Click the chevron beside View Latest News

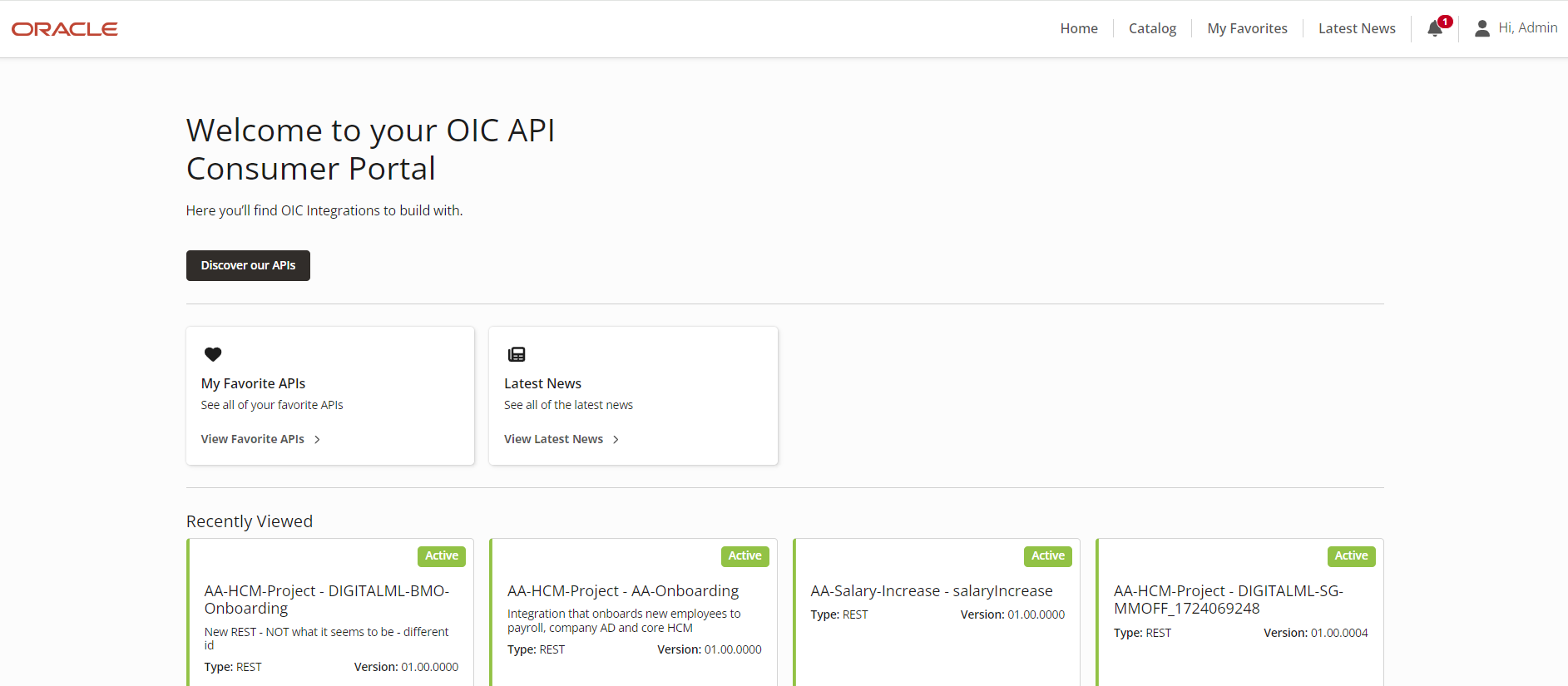coord(616,439)
